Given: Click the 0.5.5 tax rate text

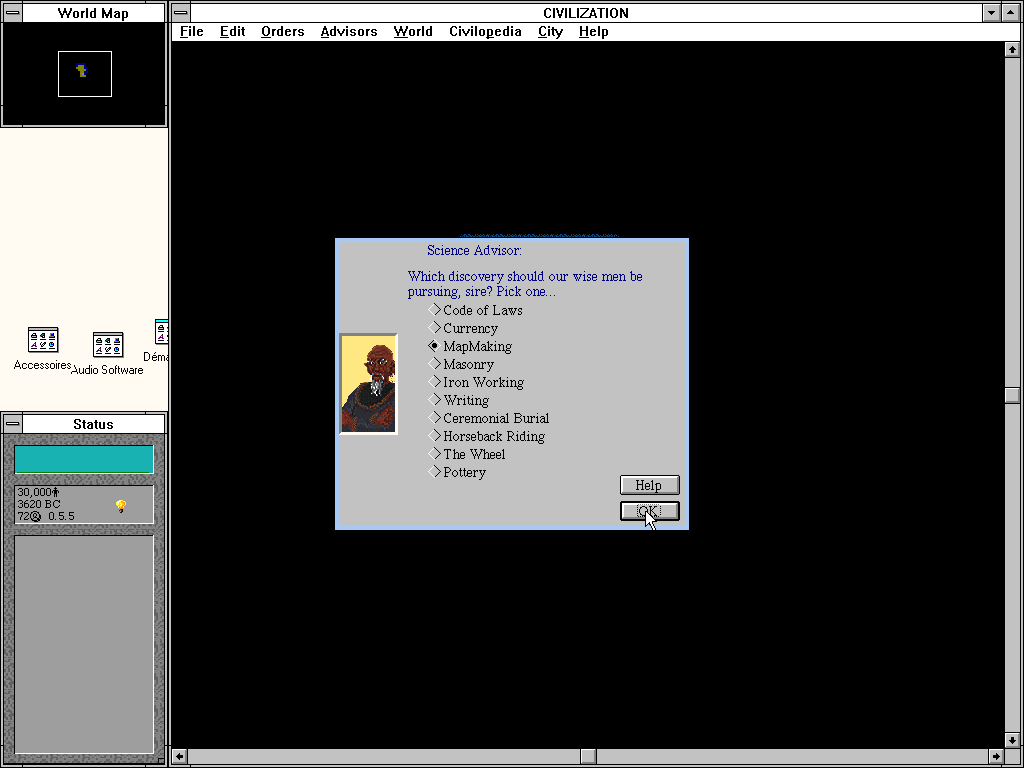Looking at the screenshot, I should coord(61,516).
